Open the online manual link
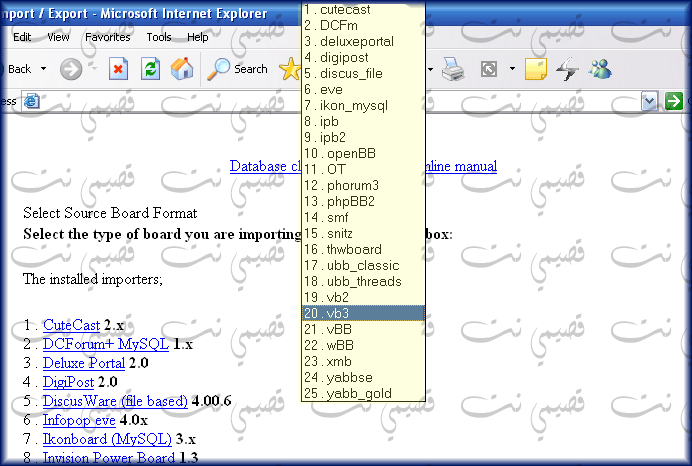Viewport: 692px width, 466px height. coord(461,166)
